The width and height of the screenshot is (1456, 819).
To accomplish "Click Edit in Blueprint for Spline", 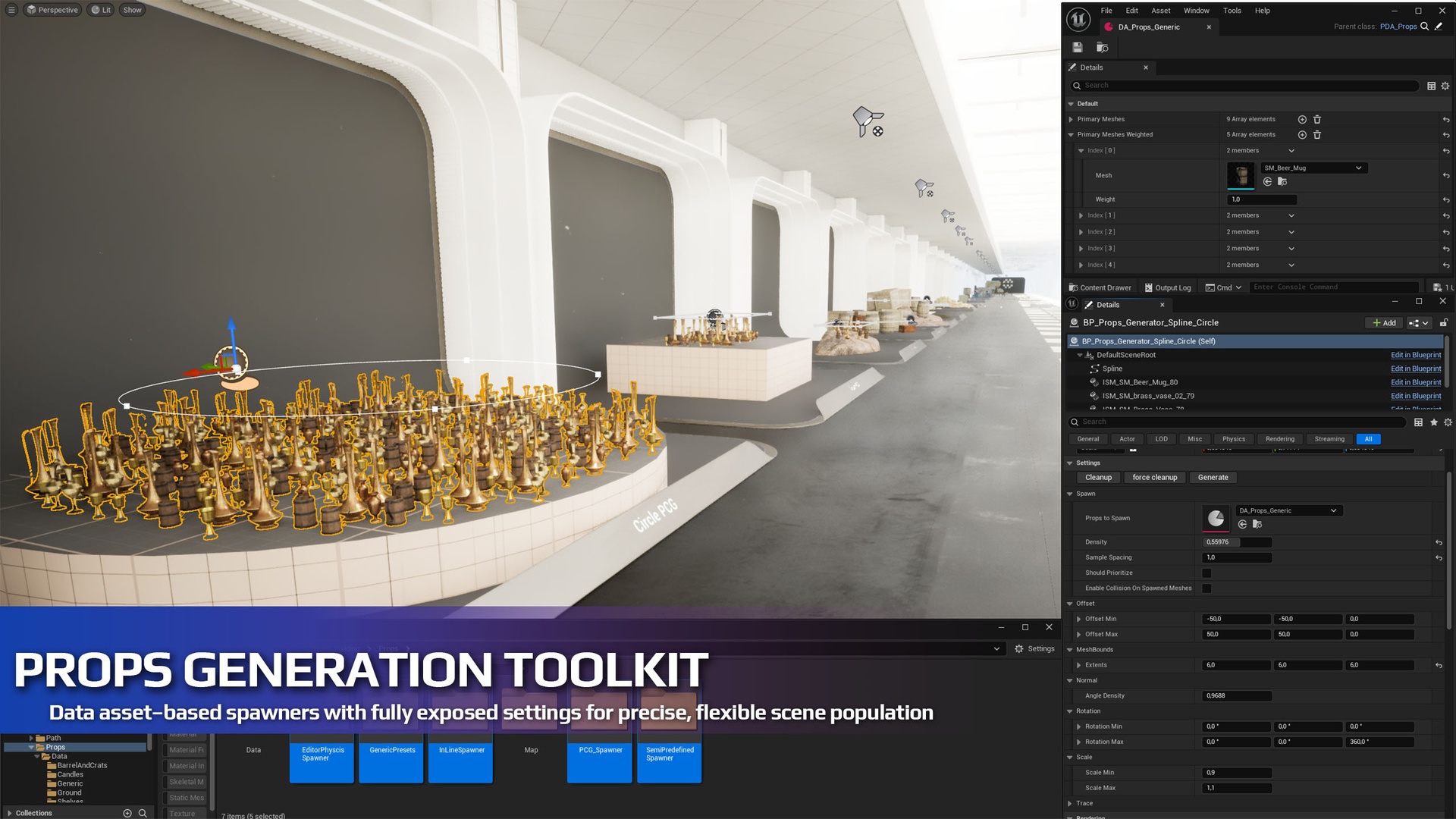I will [x=1416, y=369].
